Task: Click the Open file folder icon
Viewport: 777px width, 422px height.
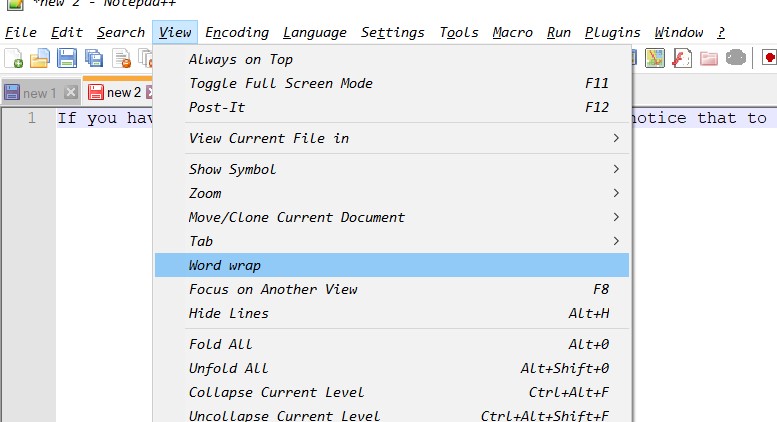Action: click(40, 58)
